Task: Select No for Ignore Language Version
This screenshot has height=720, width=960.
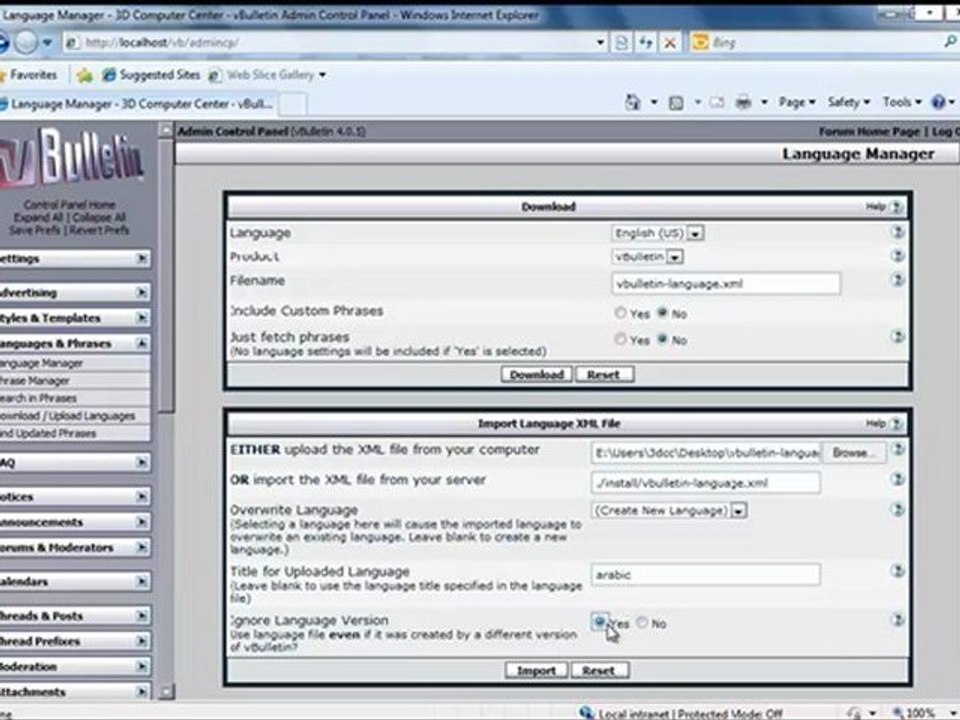Action: click(x=642, y=623)
